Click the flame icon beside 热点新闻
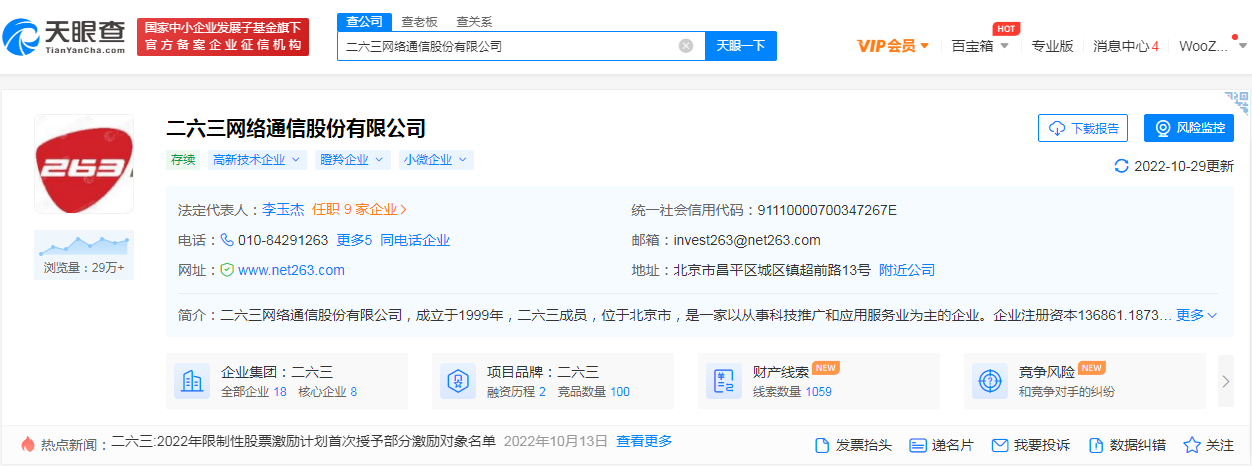The image size is (1252, 466). [27, 443]
